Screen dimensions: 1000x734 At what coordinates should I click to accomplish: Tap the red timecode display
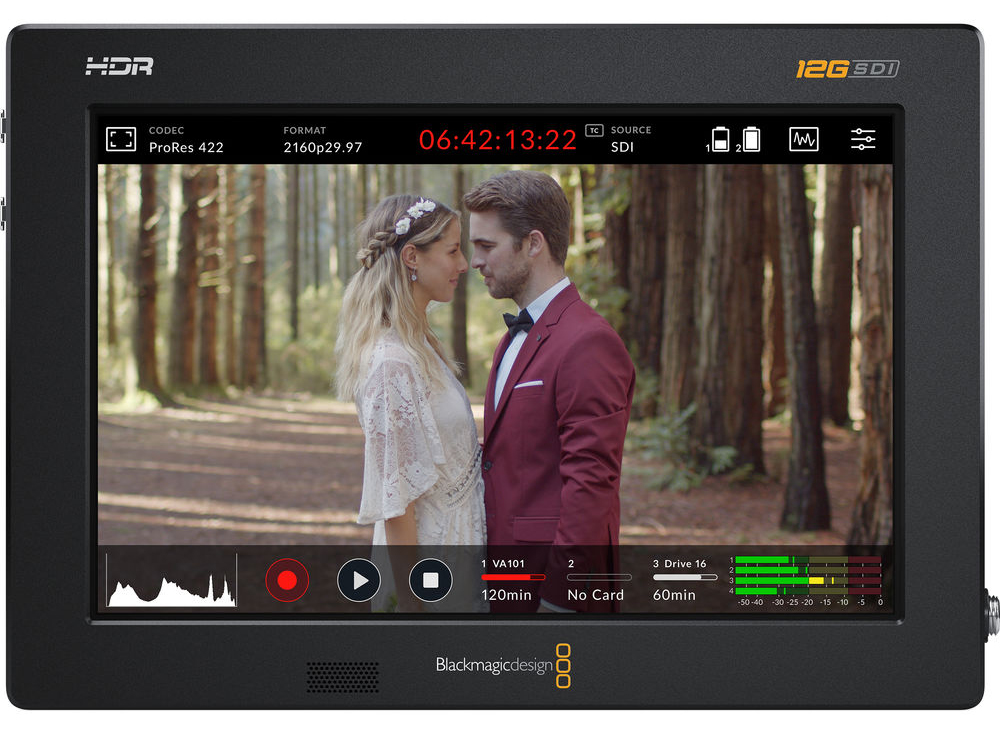click(x=497, y=140)
